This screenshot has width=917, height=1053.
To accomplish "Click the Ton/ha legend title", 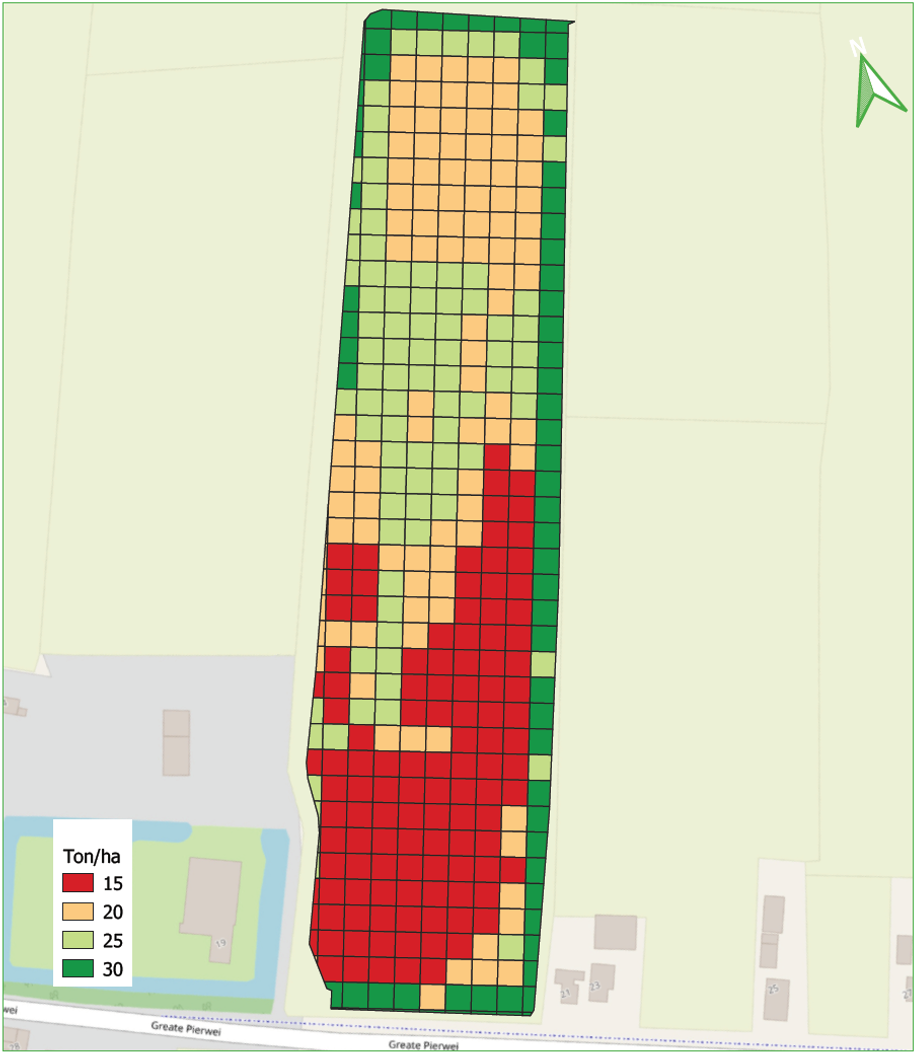I will 92,856.
